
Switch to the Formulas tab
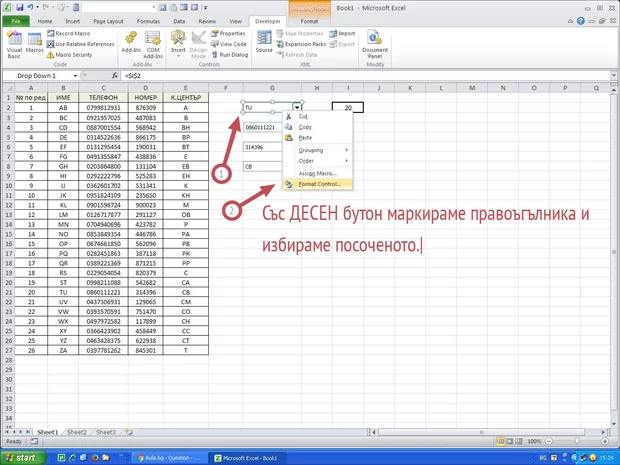[x=148, y=21]
